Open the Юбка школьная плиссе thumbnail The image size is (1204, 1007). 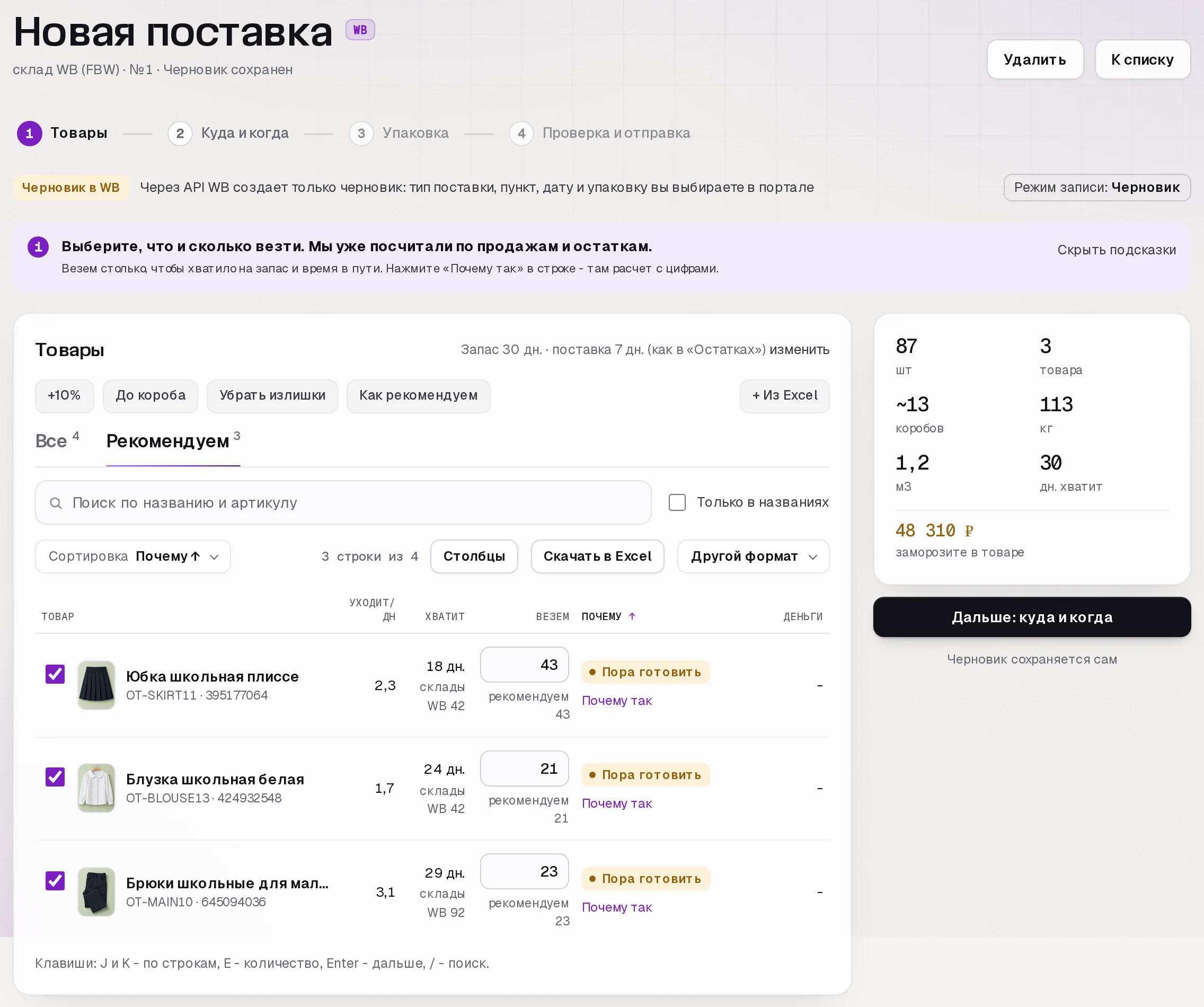[96, 685]
